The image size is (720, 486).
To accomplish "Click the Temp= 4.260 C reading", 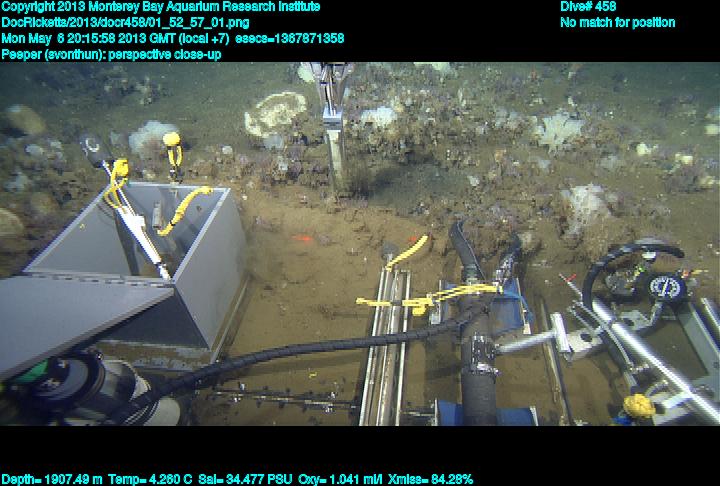I will pyautogui.click(x=150, y=479).
